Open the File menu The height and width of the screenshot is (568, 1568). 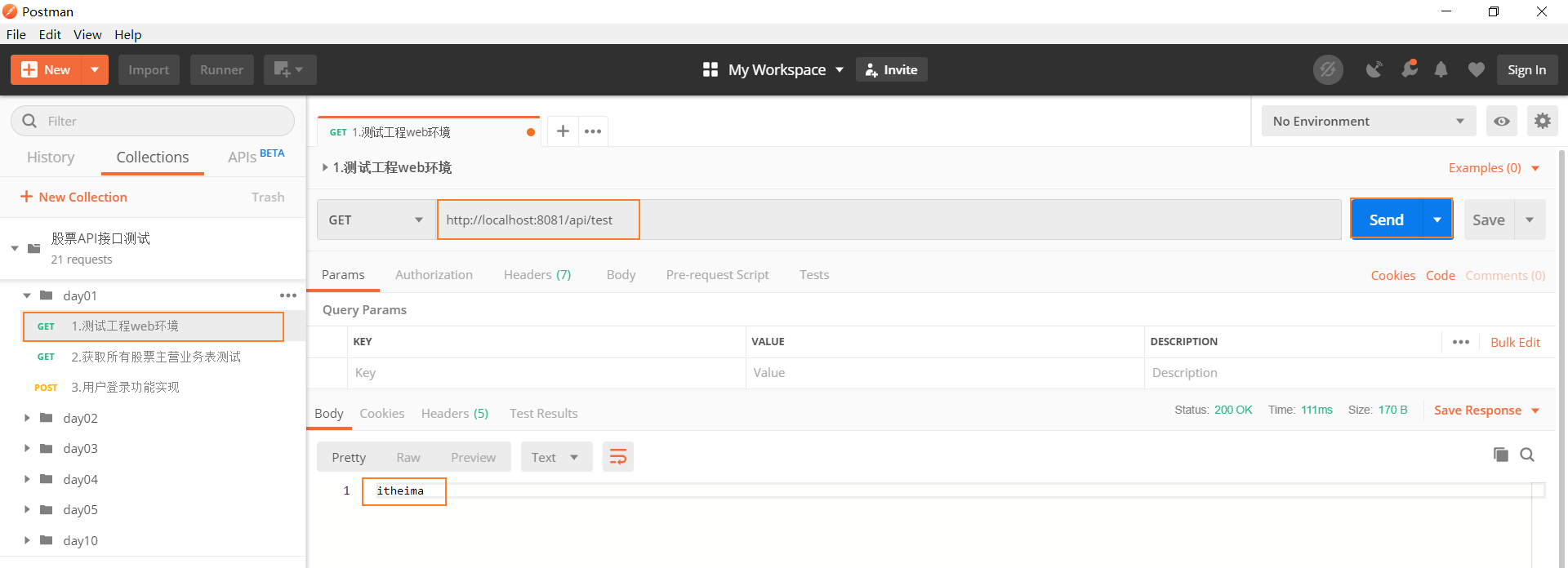click(x=16, y=34)
